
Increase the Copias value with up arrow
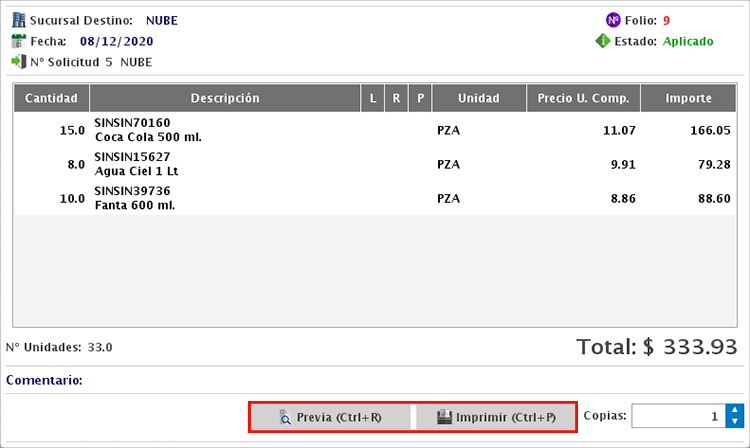pyautogui.click(x=735, y=410)
